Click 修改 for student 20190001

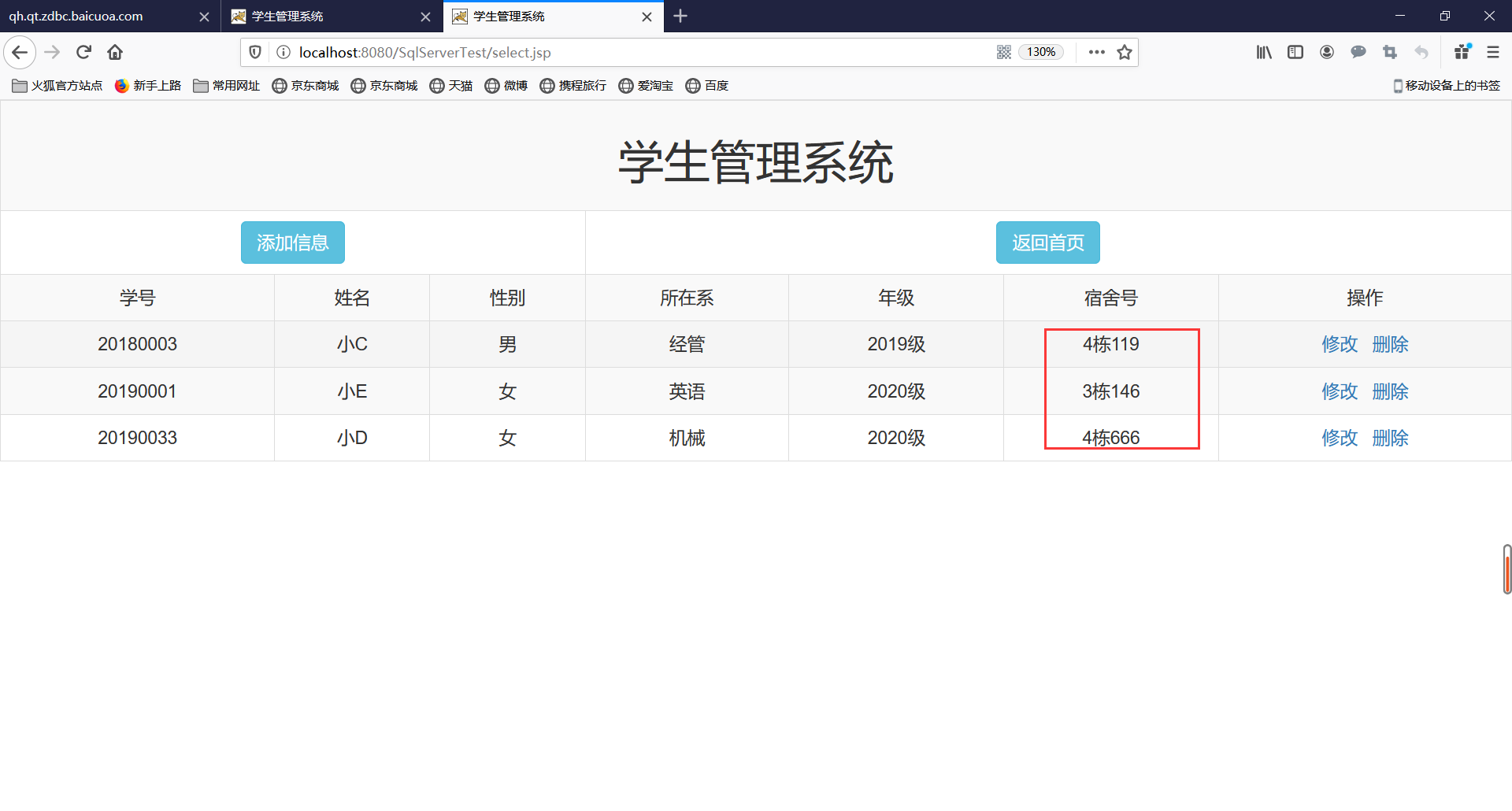click(1339, 391)
